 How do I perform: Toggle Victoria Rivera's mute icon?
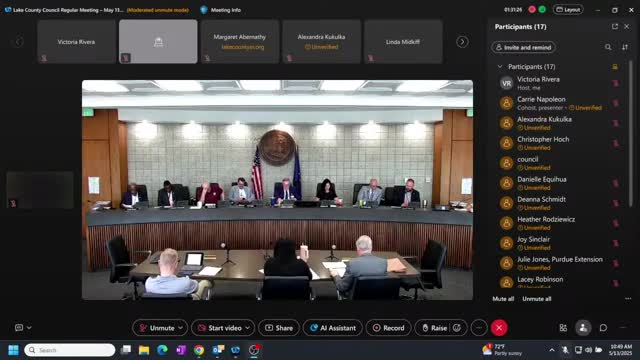616,83
